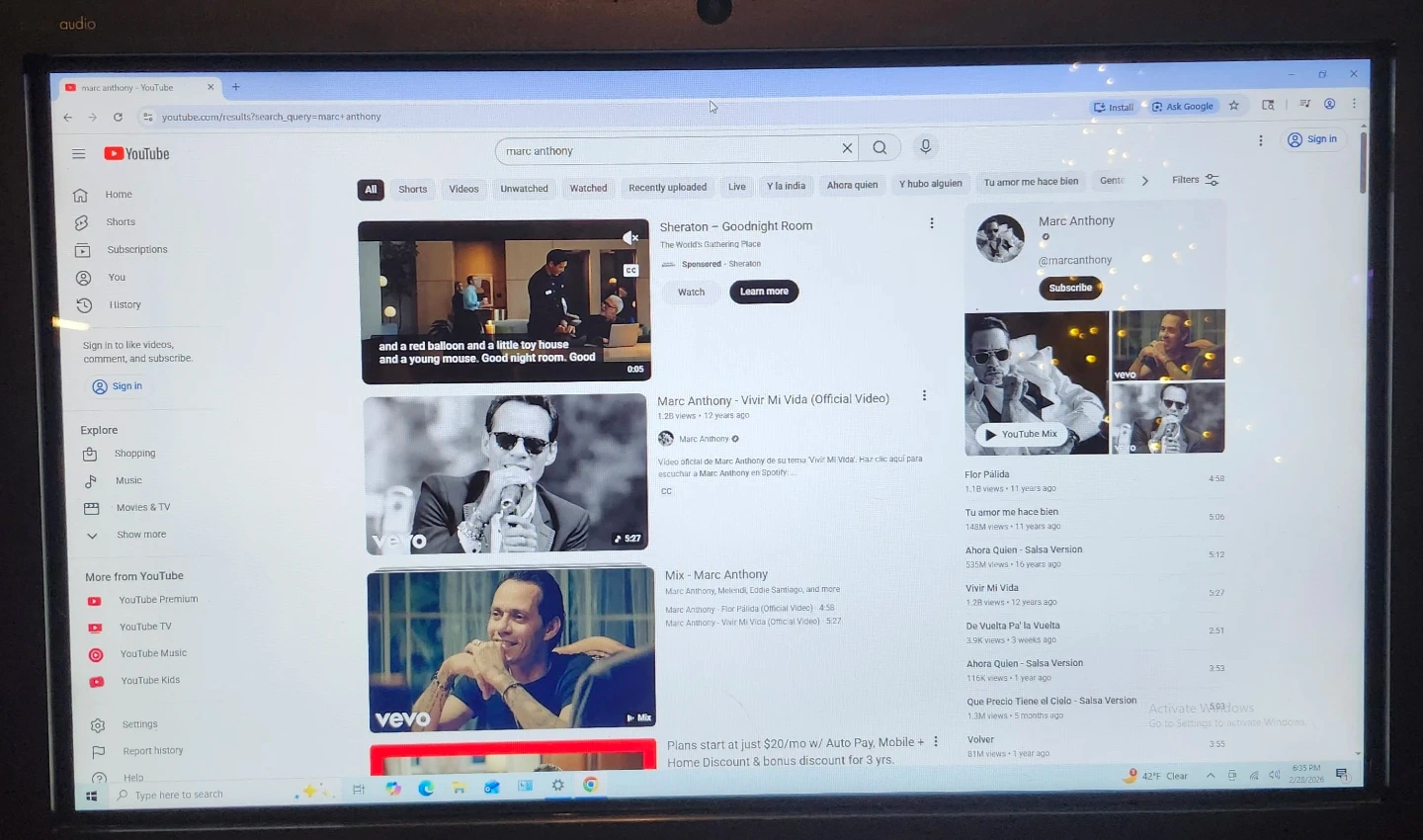Click the YouTube logo

(137, 154)
